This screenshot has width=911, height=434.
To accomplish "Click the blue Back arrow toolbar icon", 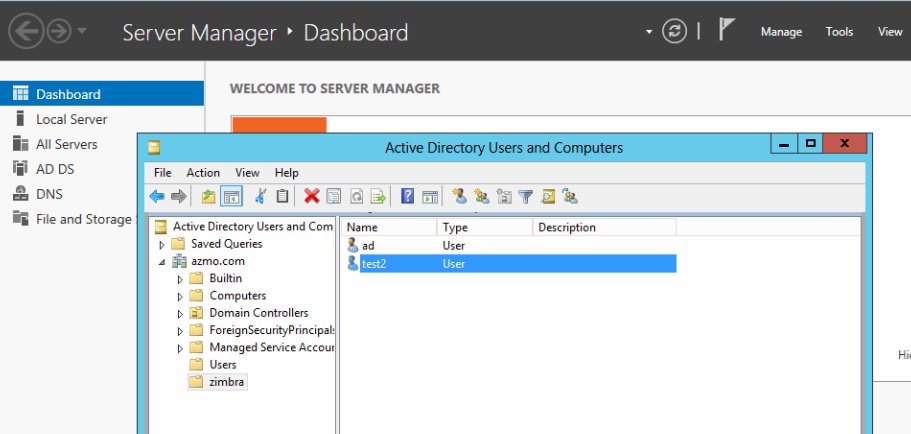I will click(157, 197).
